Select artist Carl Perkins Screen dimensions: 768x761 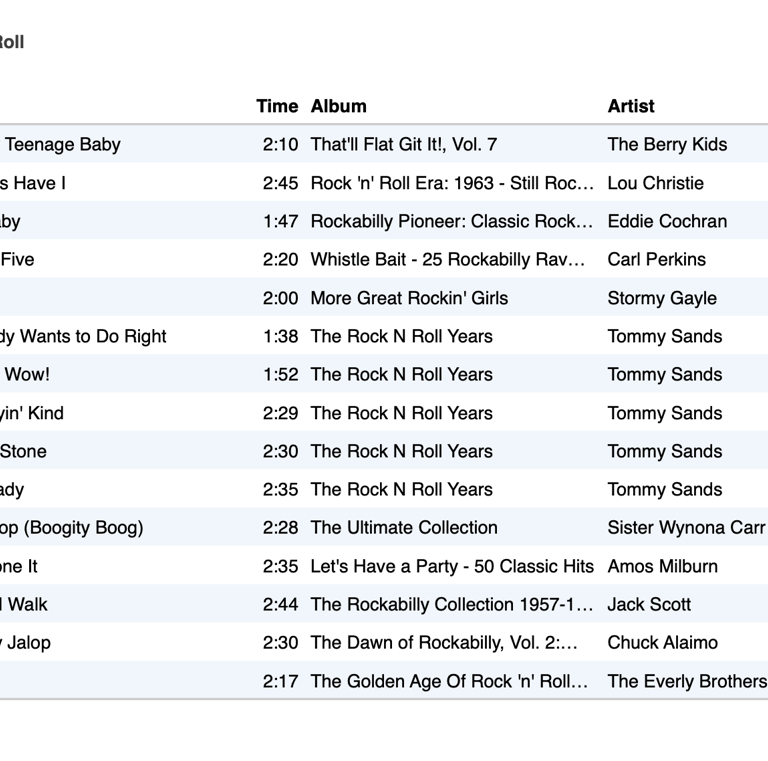[656, 260]
